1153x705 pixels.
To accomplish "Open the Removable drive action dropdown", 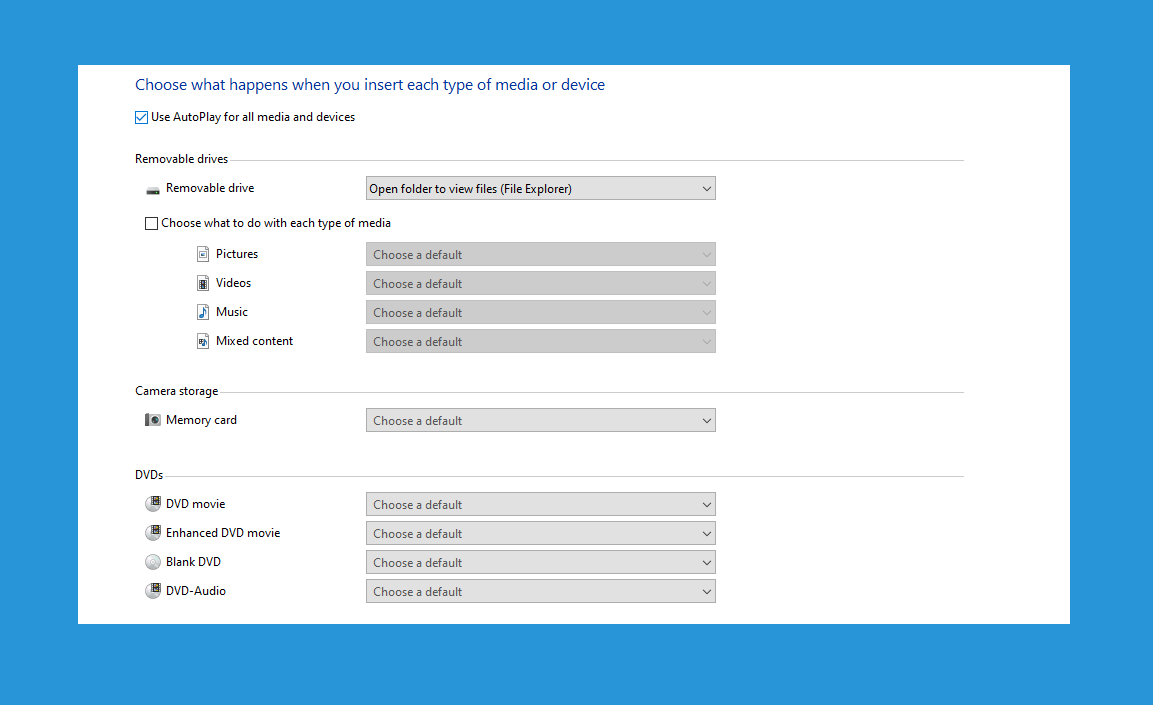I will (x=540, y=188).
